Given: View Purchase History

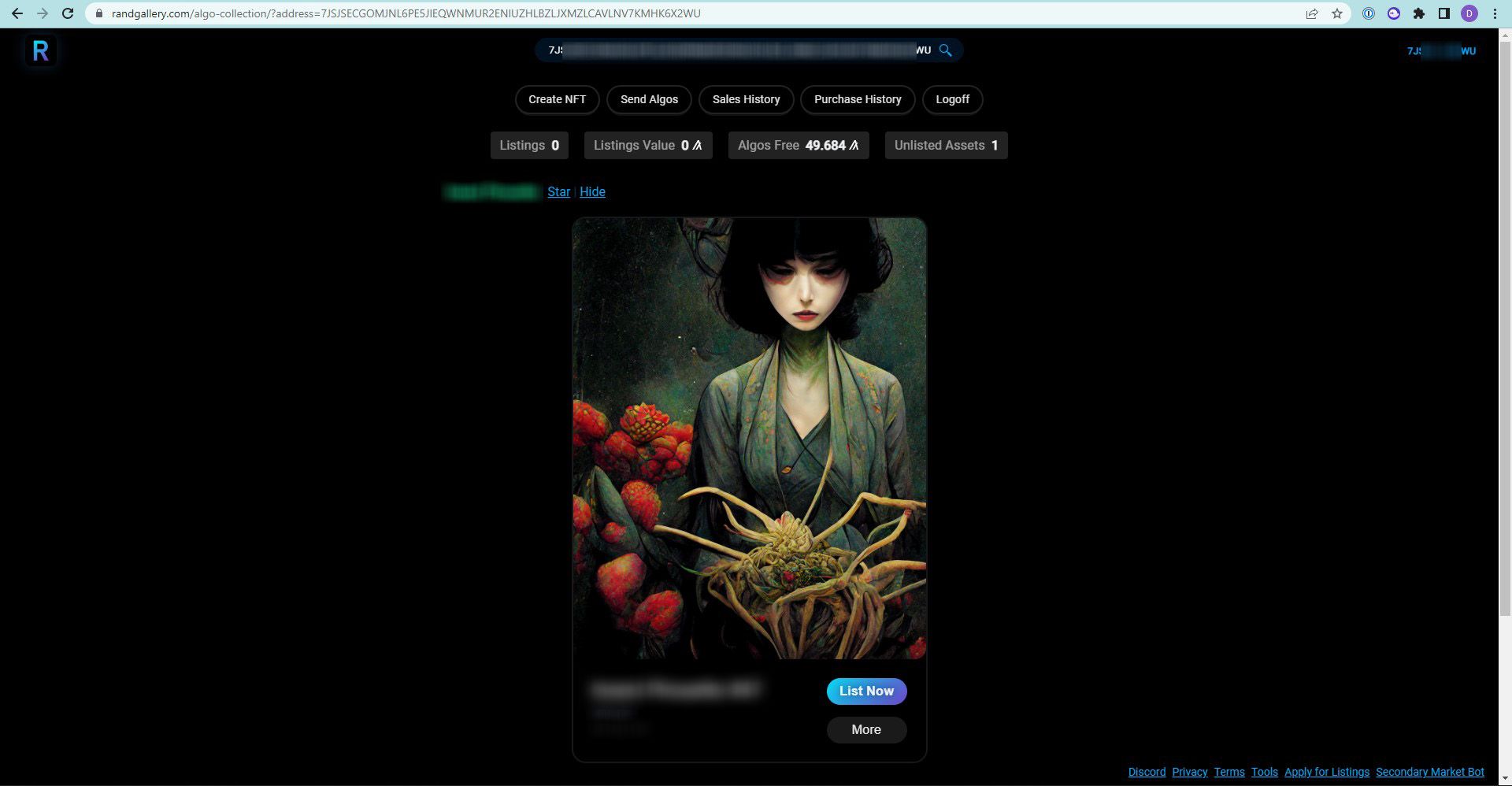Looking at the screenshot, I should click(x=858, y=99).
